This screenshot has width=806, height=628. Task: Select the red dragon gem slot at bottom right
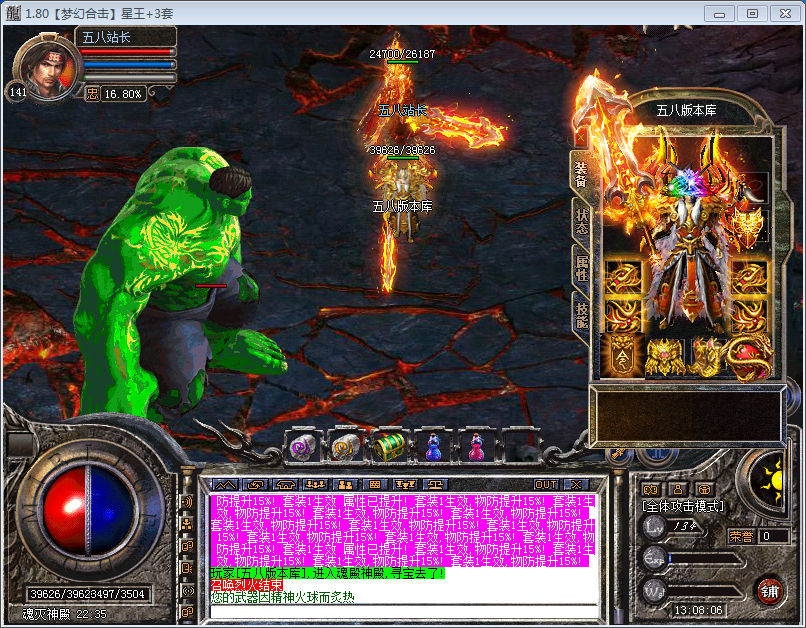tap(750, 357)
